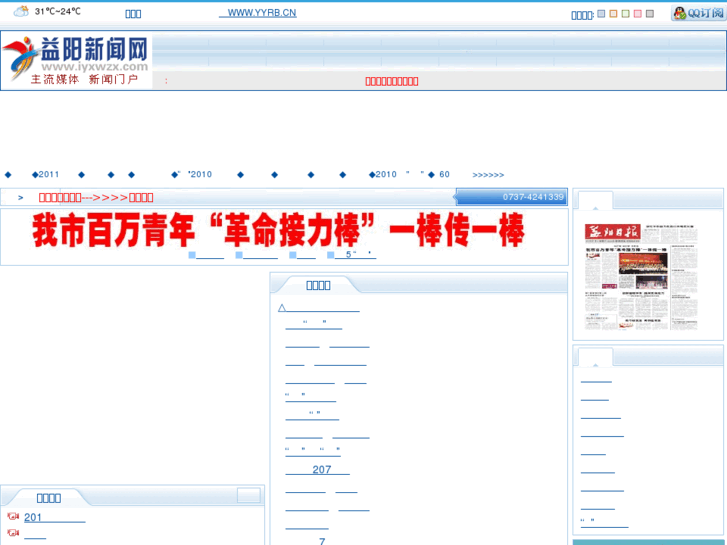Open the ticker item ending with 60
This screenshot has width=727, height=545.
click(x=439, y=174)
